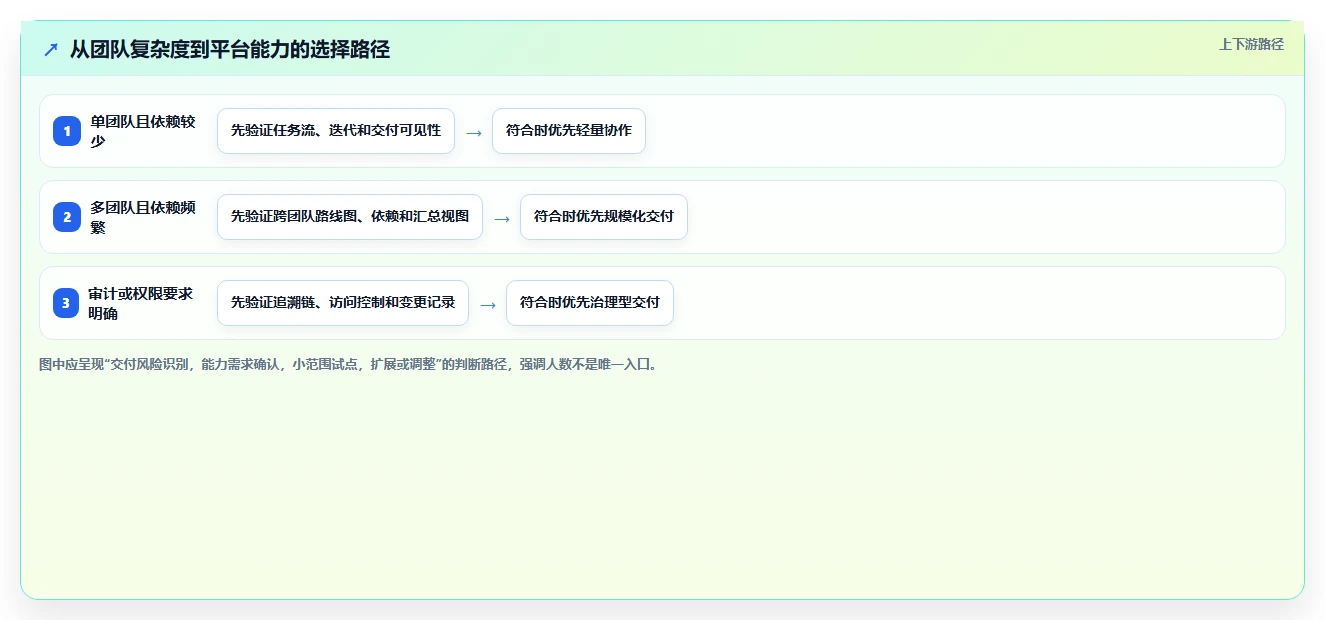1325x620 pixels.
Task: Select the 单团队且依赖较少 row label
Action: coord(143,131)
